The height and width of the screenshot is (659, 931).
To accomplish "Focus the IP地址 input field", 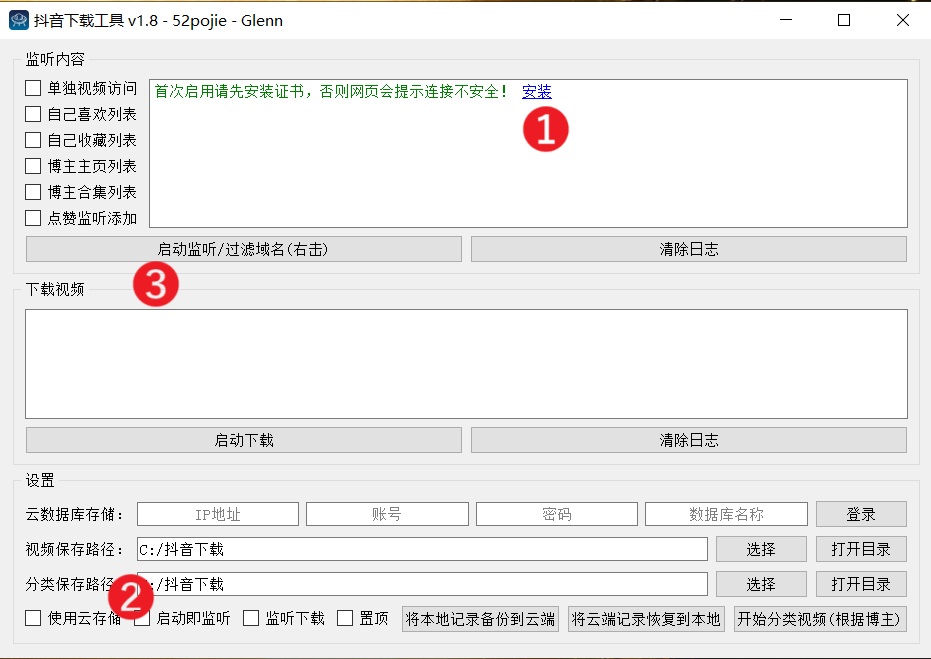I will [218, 514].
